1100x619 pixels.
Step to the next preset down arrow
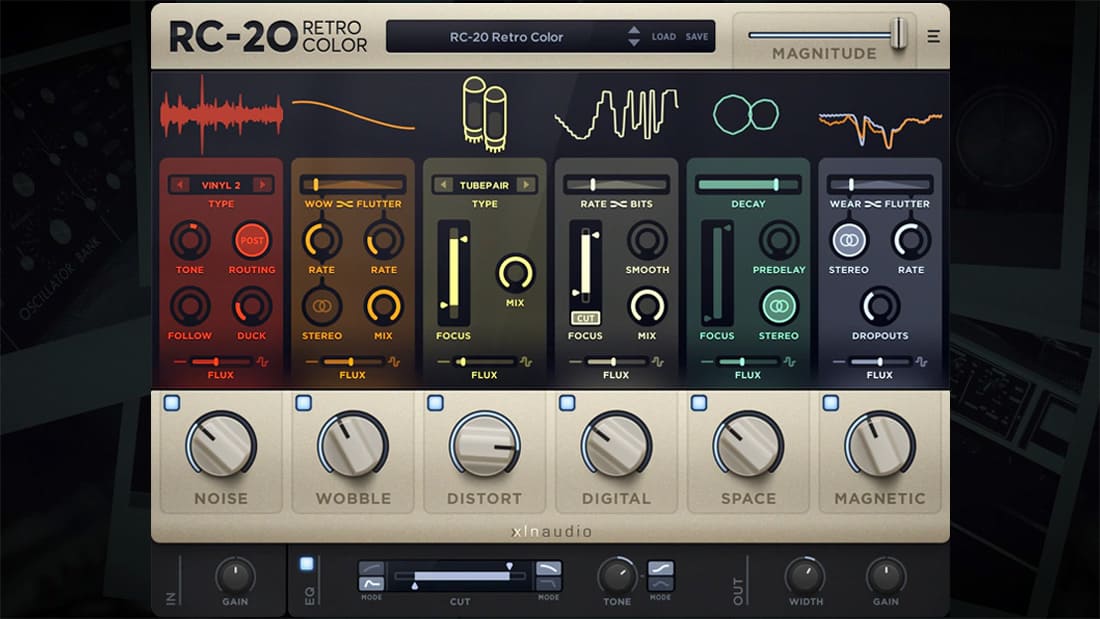[633, 42]
